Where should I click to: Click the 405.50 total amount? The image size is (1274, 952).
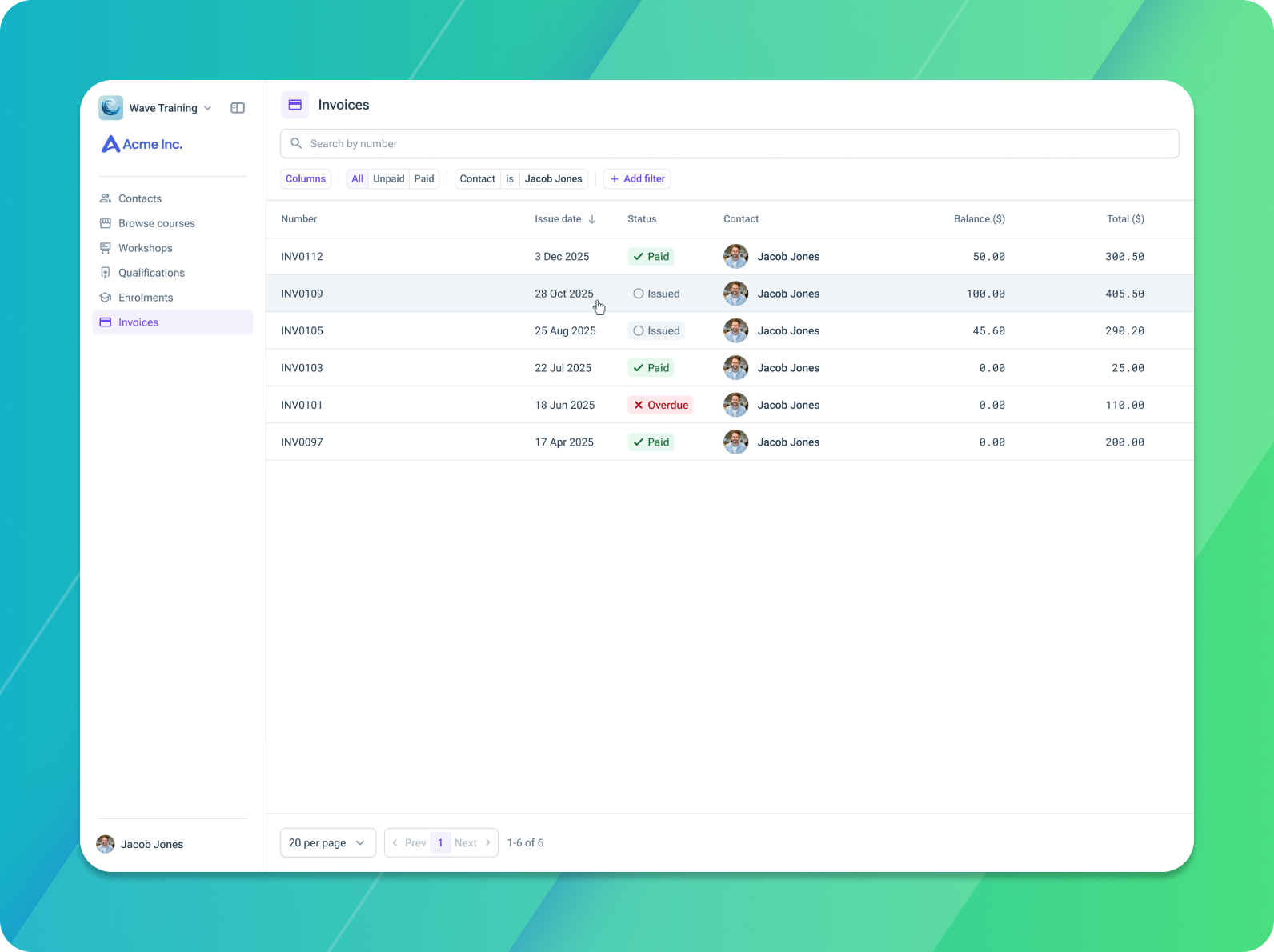point(1124,294)
